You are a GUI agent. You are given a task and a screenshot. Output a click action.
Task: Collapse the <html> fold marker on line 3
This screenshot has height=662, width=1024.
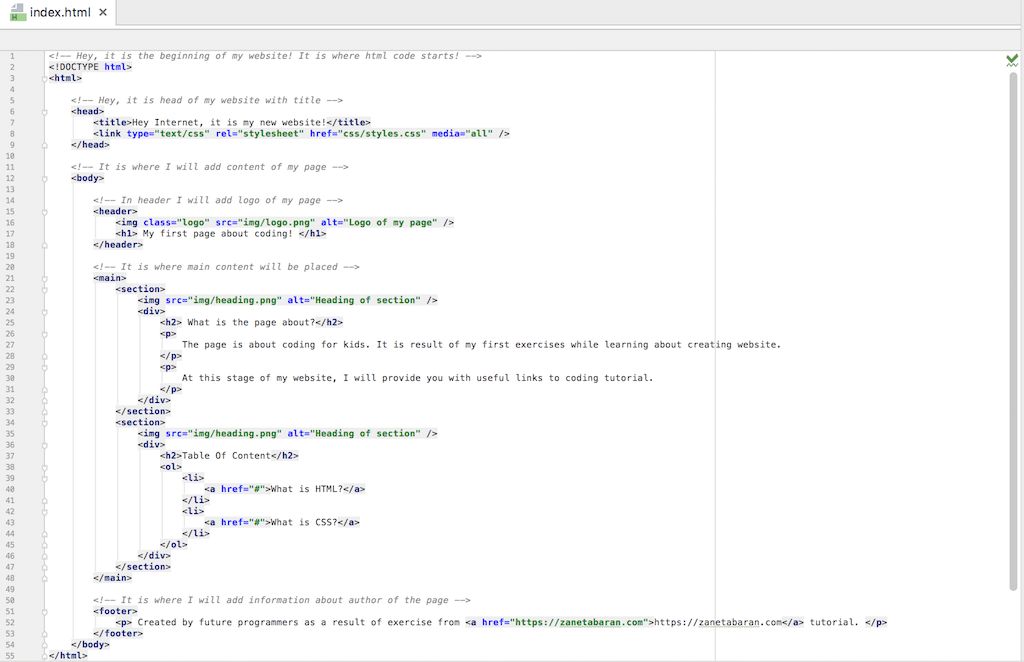coord(44,78)
